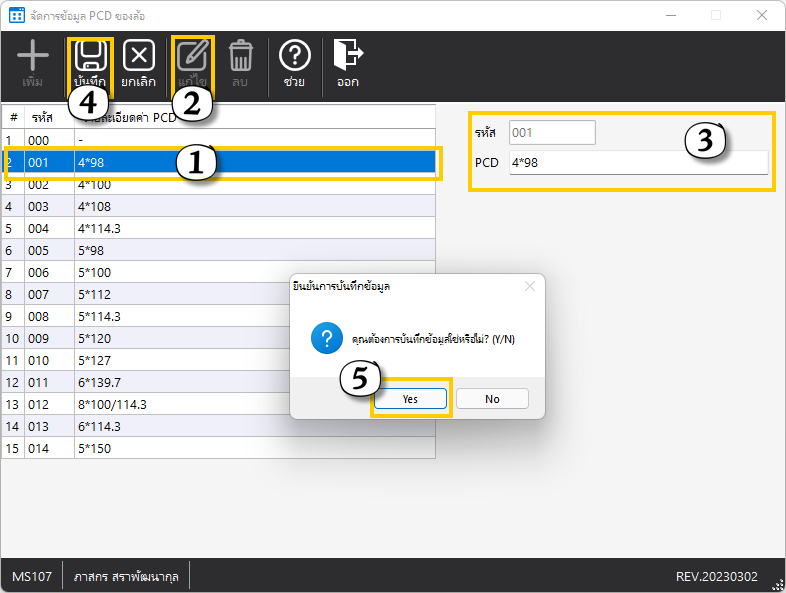786x593 pixels.
Task: Select the row with PCD 4*108
Action: [200, 206]
